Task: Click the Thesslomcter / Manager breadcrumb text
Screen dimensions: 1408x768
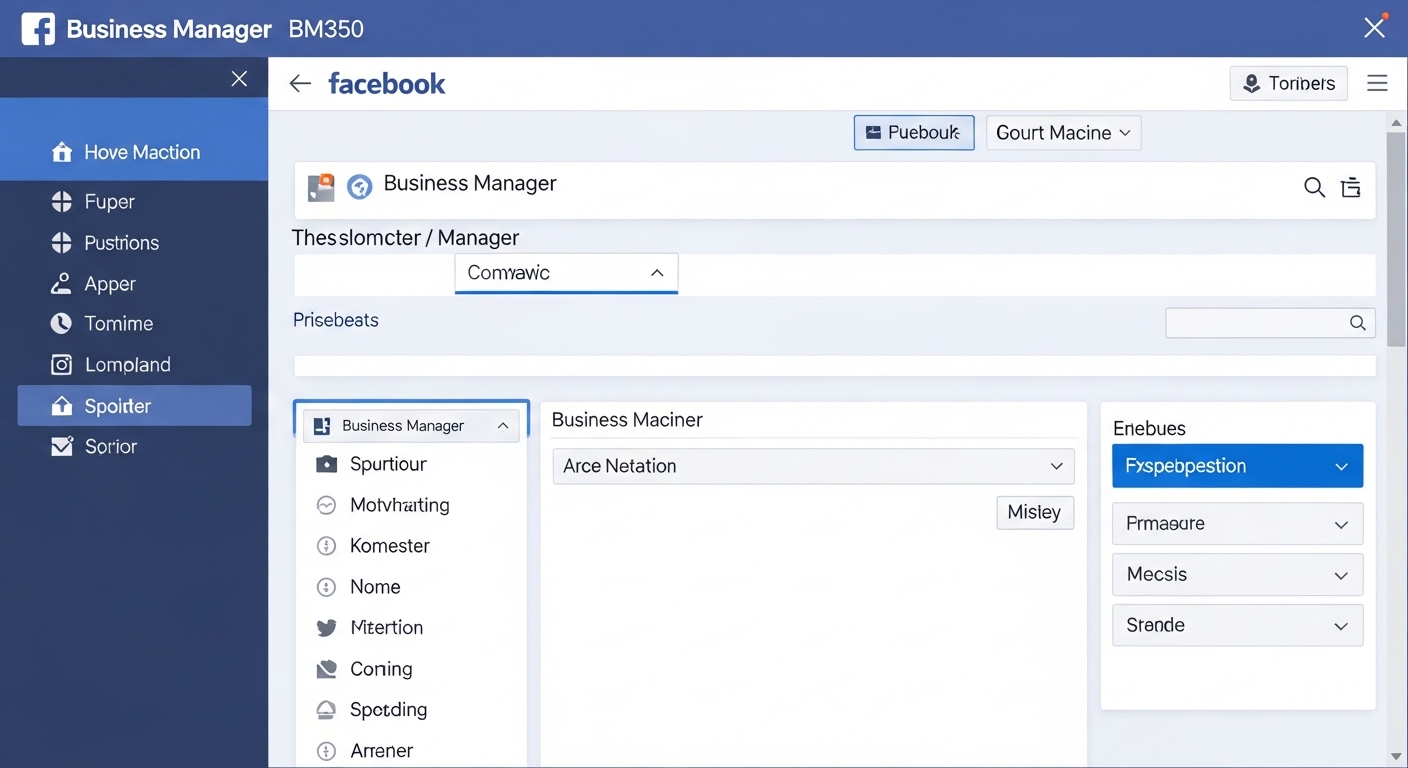Action: pos(405,238)
